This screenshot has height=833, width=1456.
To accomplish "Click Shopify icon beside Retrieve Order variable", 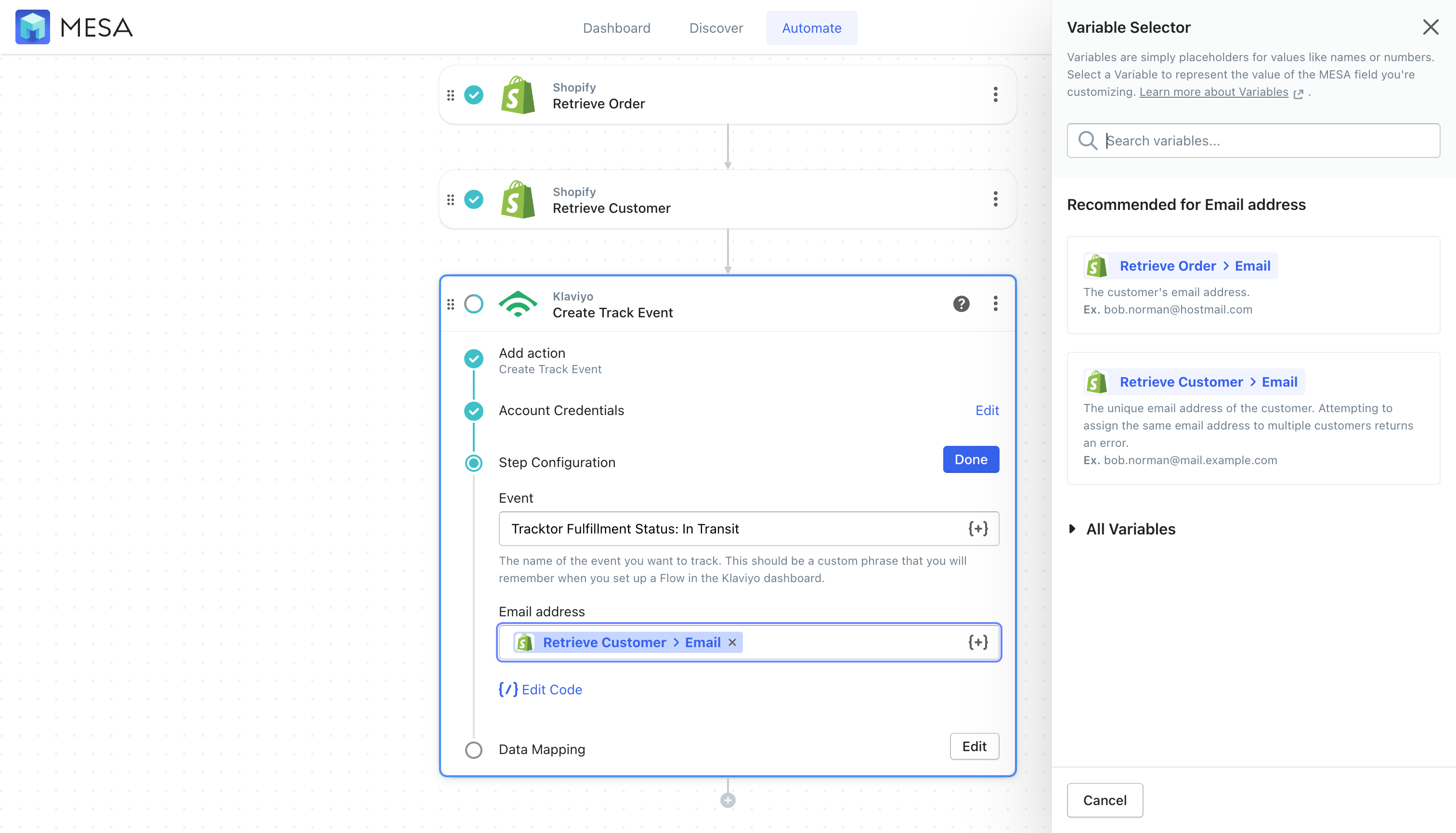I will click(1097, 266).
